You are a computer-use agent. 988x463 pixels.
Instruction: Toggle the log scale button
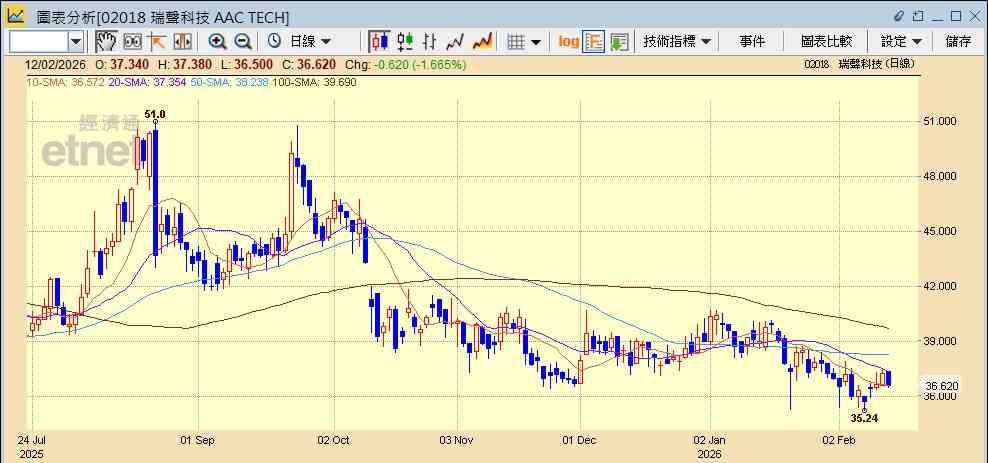pyautogui.click(x=568, y=42)
